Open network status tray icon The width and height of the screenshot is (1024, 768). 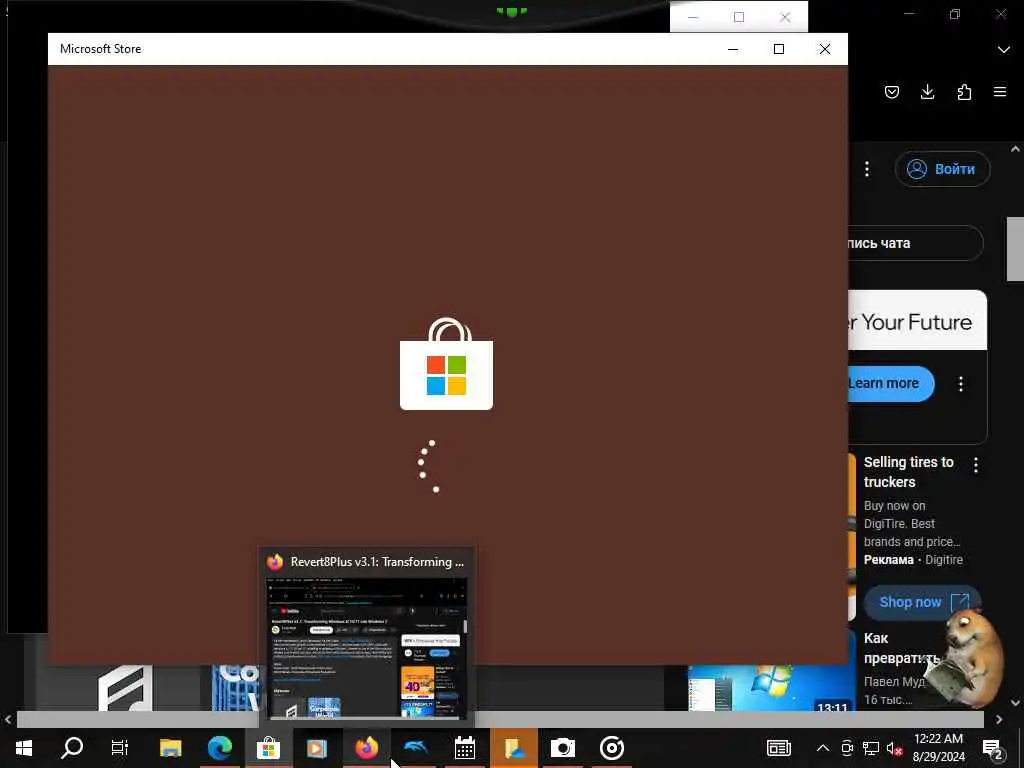point(871,748)
